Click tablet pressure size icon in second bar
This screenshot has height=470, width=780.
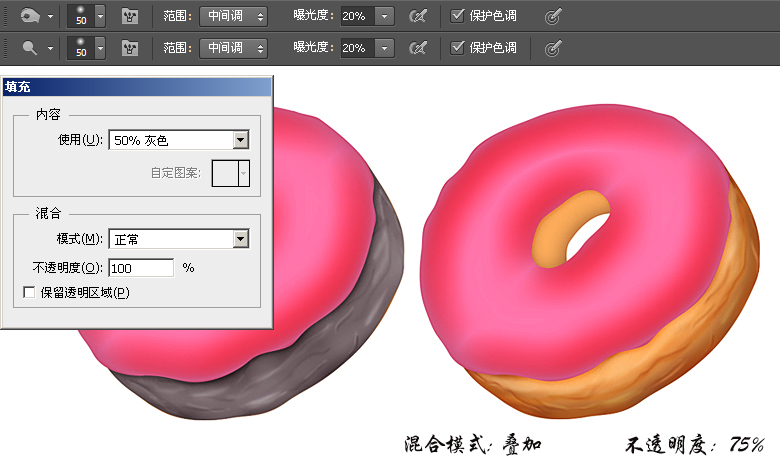click(553, 48)
